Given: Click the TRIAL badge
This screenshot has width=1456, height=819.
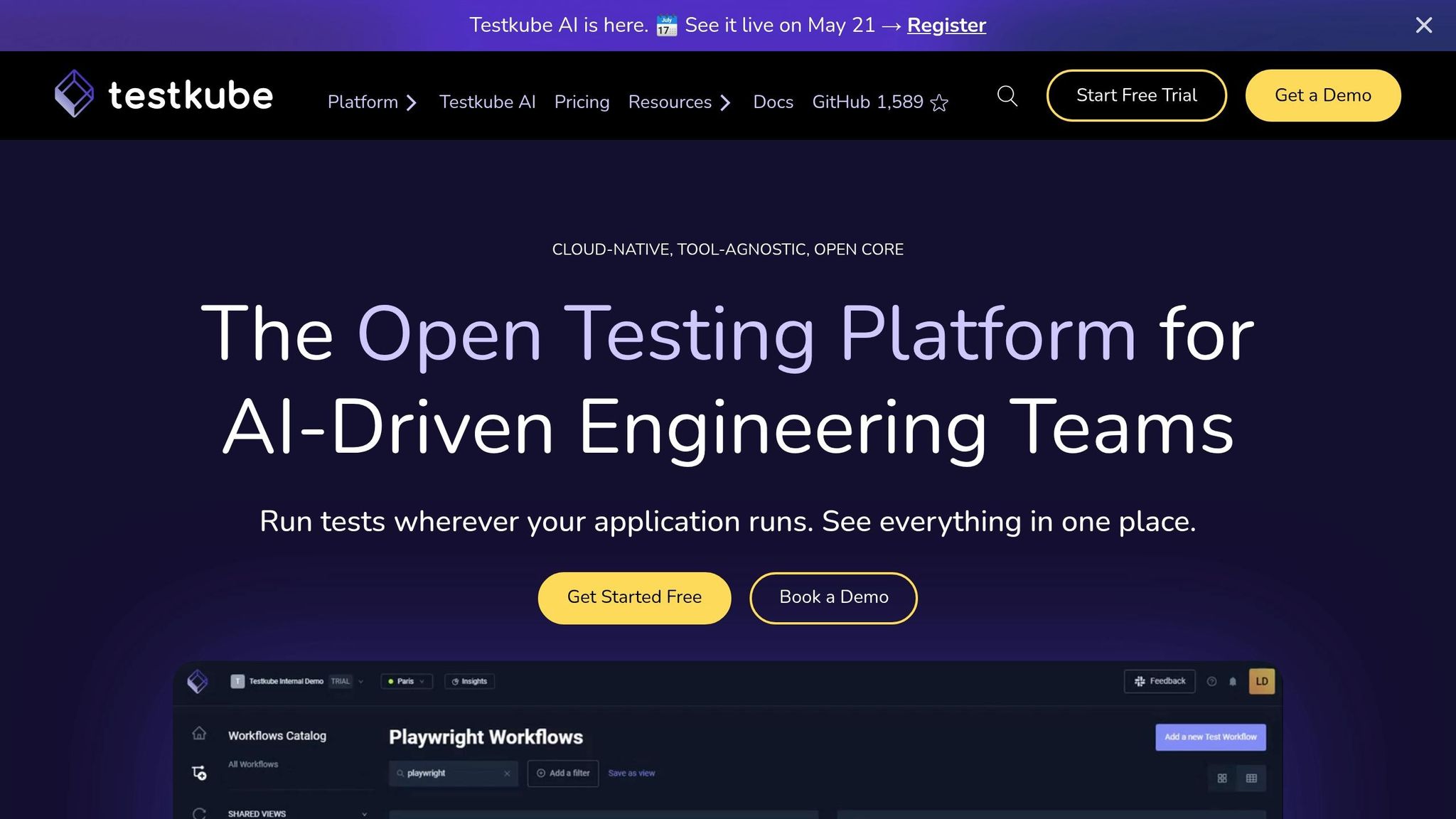Looking at the screenshot, I should point(341,681).
